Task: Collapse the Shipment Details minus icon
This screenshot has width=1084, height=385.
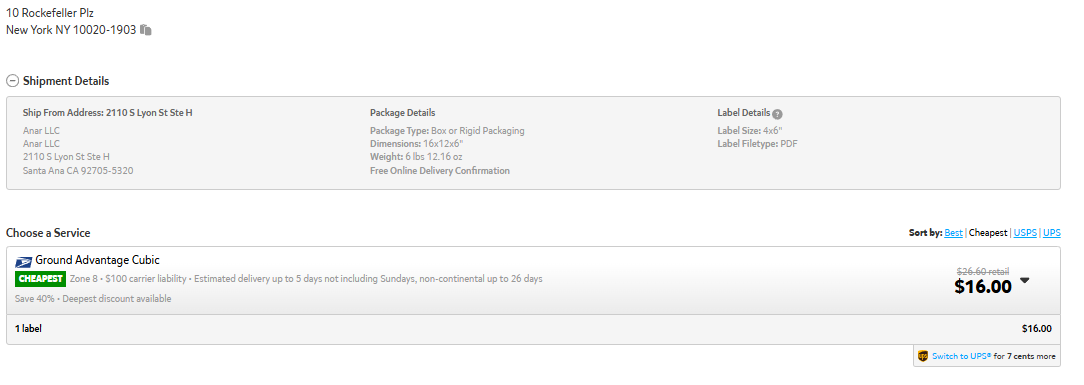Action: tap(12, 81)
